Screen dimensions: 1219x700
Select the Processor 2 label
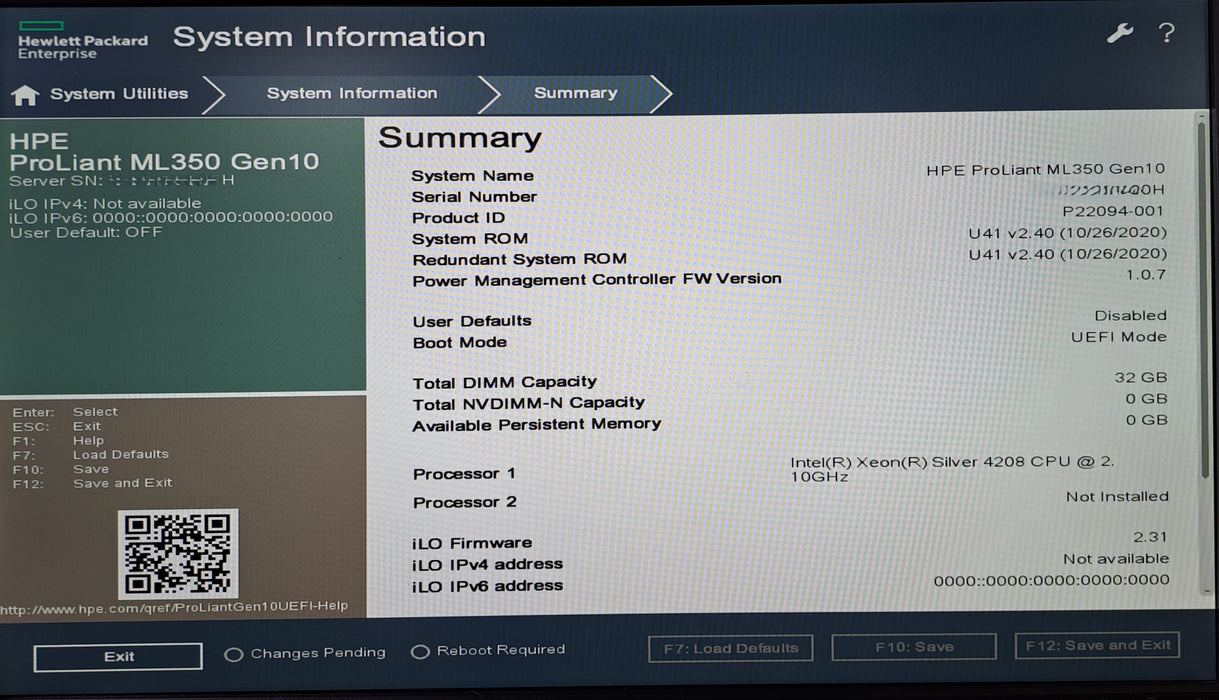(465, 502)
